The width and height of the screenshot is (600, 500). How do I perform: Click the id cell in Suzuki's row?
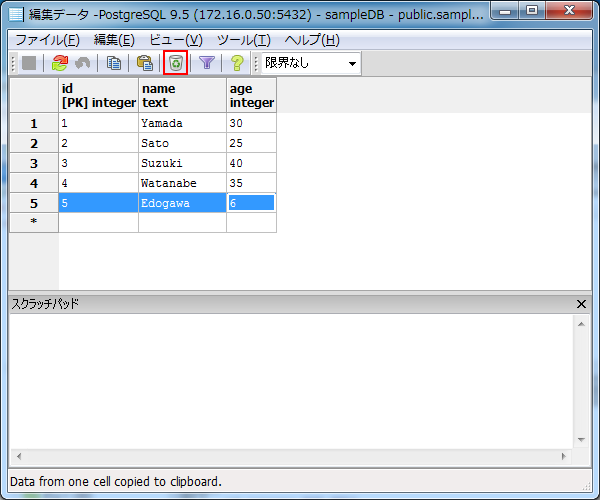pos(98,163)
